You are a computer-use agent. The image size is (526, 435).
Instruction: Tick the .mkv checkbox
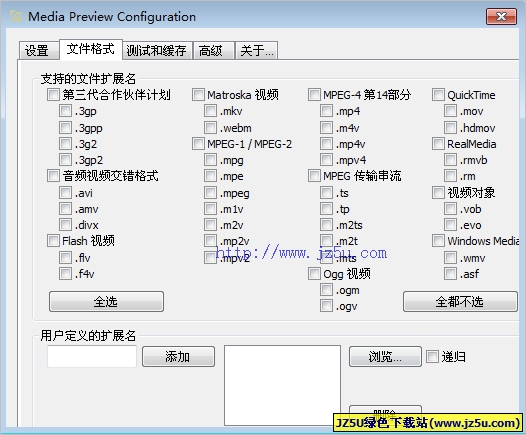210,111
